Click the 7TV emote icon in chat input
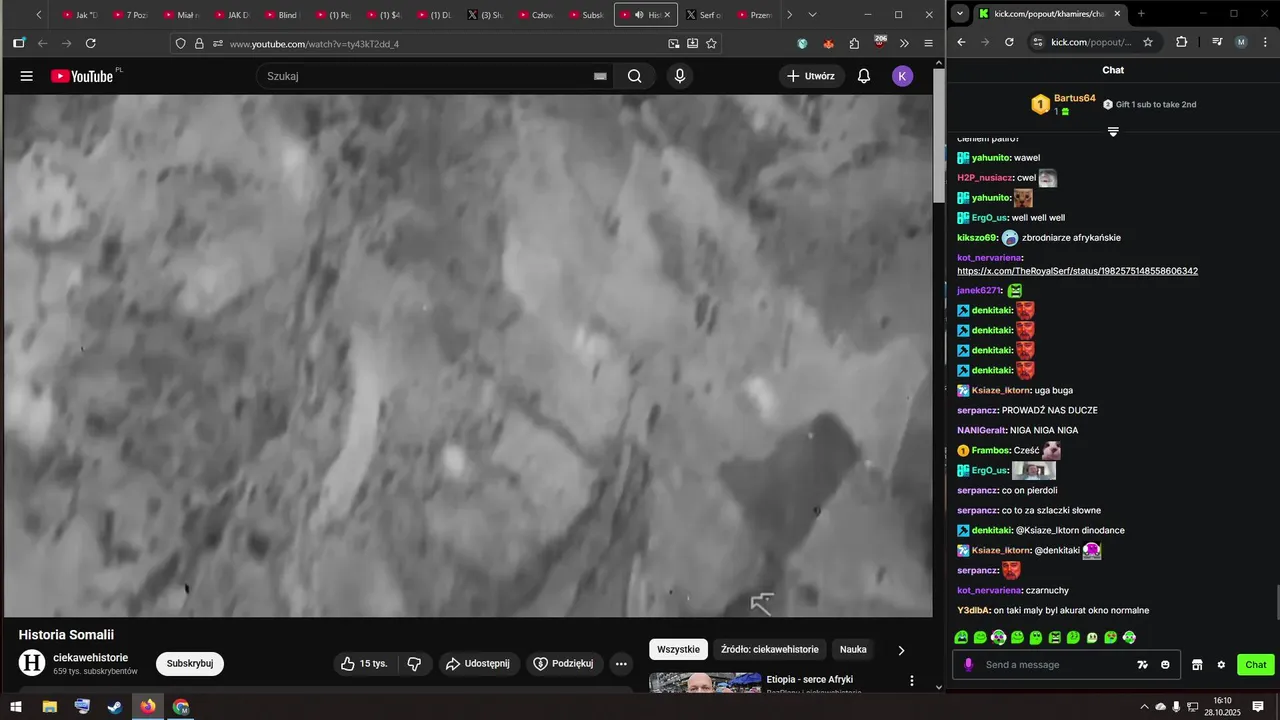The height and width of the screenshot is (720, 1280). coord(1142,665)
